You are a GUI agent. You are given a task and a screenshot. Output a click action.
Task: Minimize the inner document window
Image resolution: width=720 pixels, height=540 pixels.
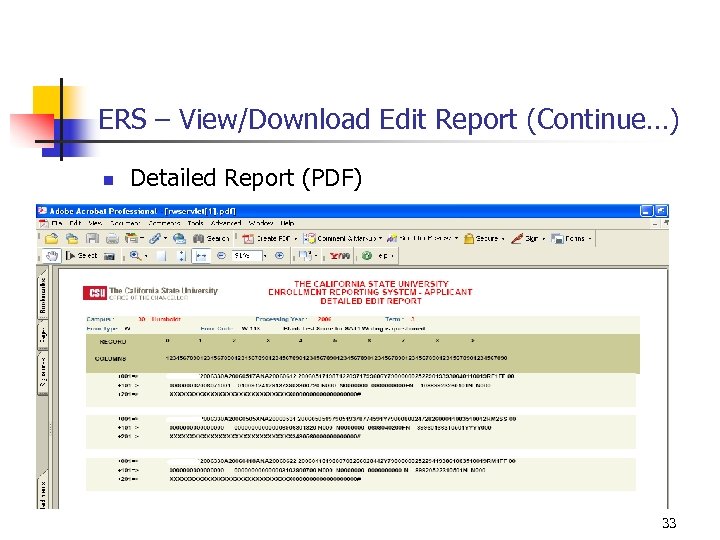point(655,223)
